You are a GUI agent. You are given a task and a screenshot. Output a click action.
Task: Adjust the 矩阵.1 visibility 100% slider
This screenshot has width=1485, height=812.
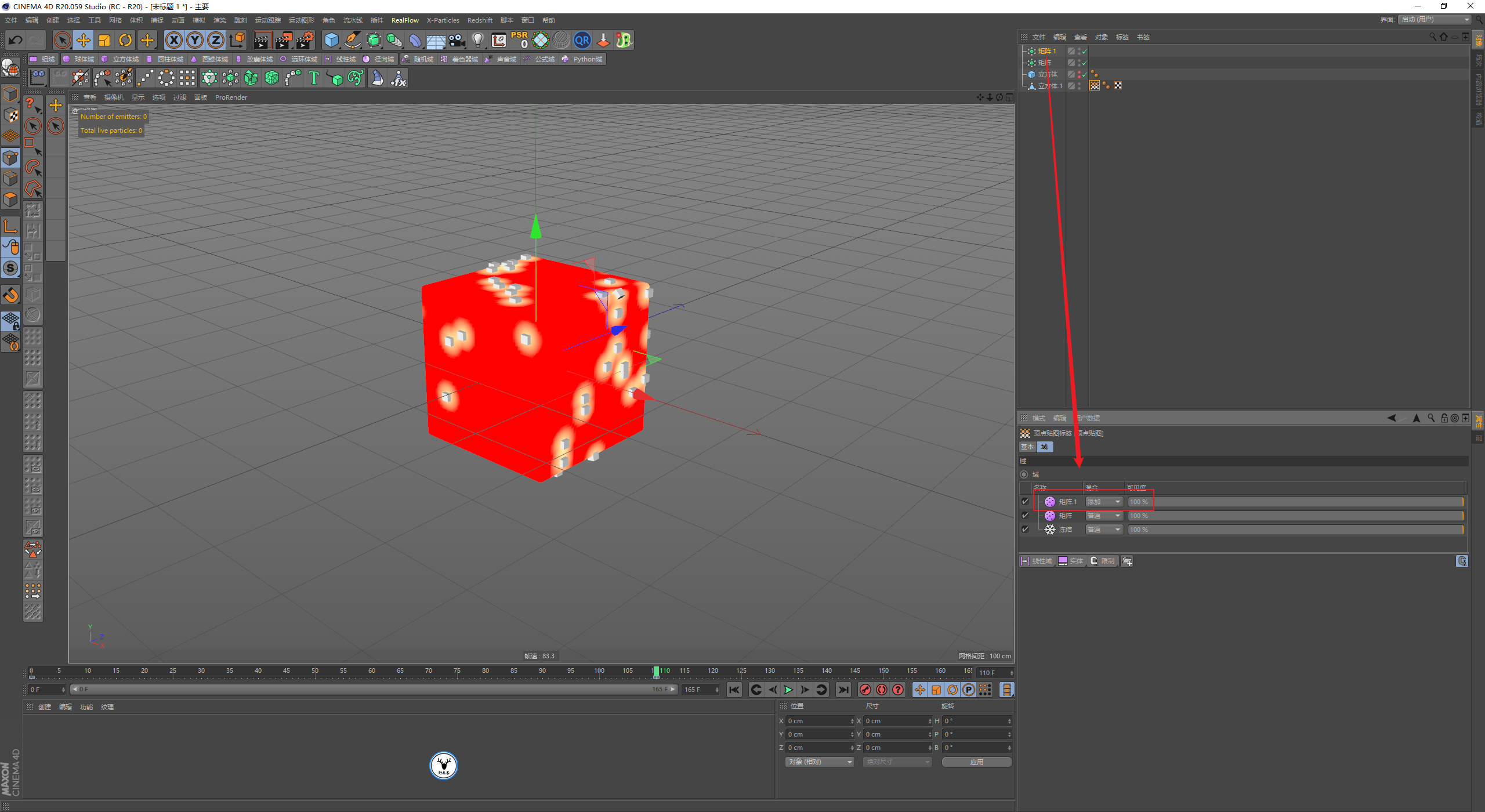[1295, 502]
